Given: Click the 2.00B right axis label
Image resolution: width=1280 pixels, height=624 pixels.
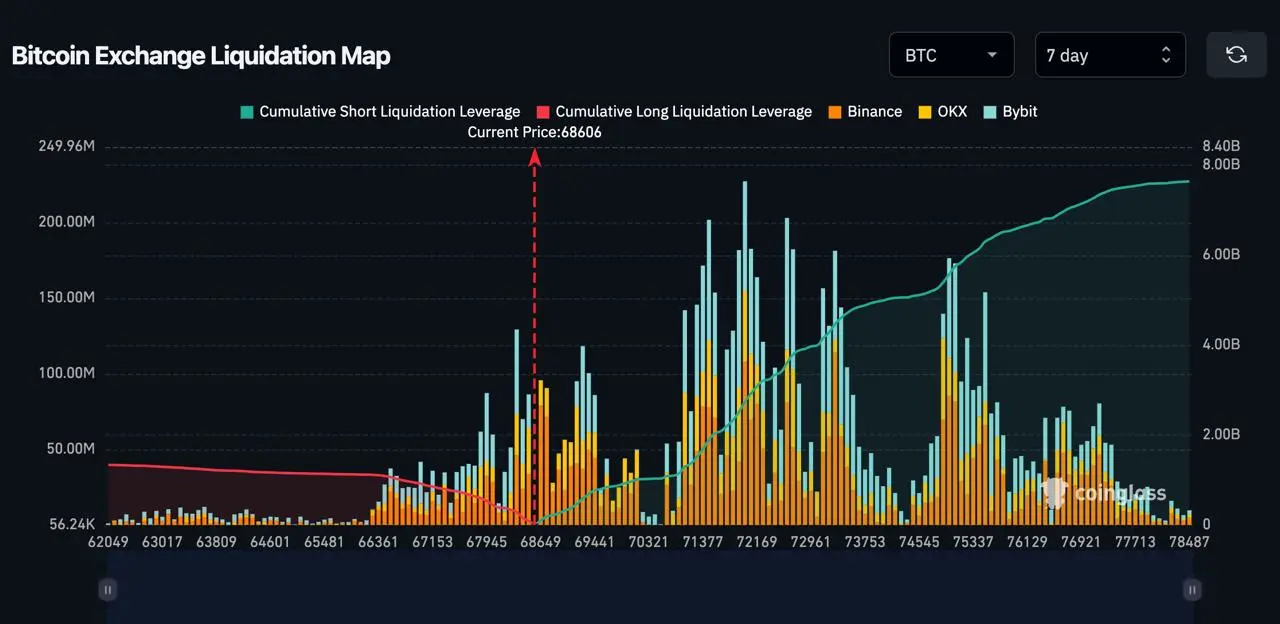Looking at the screenshot, I should coord(1221,435).
